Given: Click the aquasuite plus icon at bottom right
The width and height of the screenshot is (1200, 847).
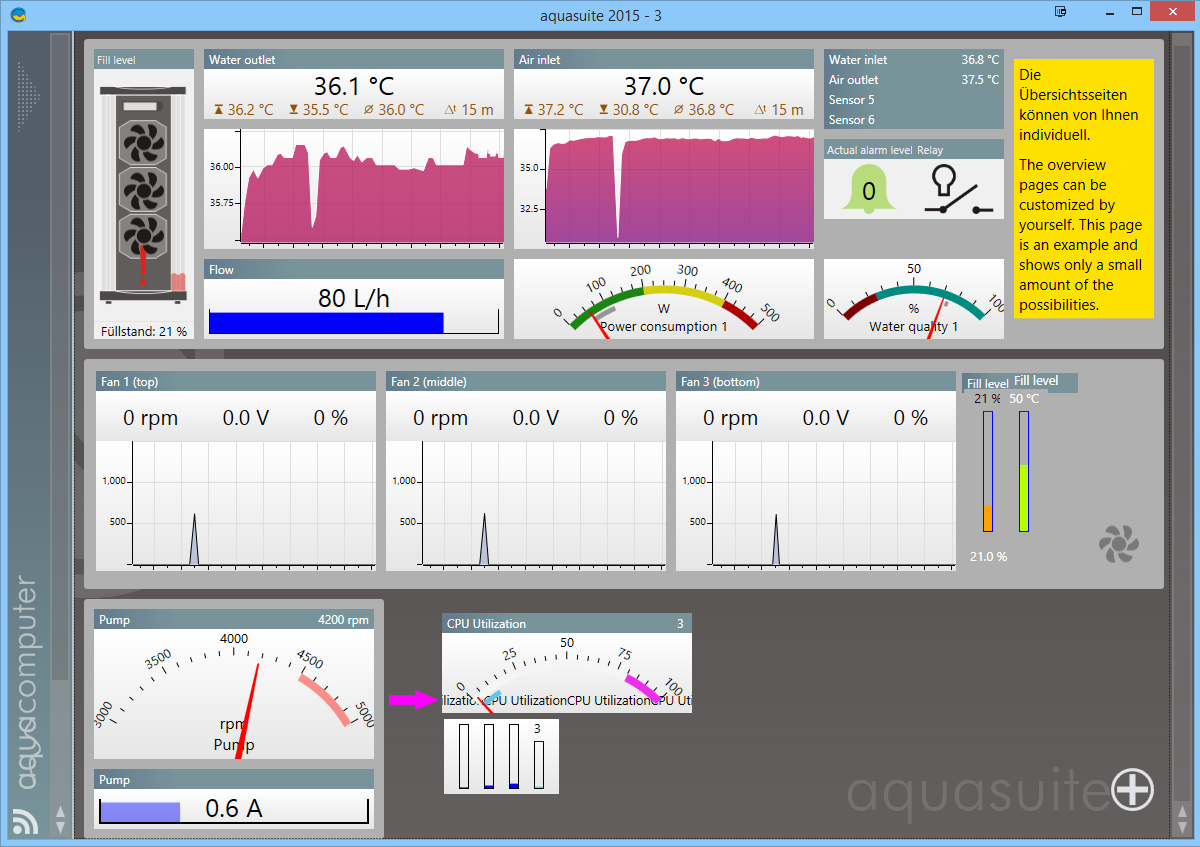Looking at the screenshot, I should tap(1133, 790).
